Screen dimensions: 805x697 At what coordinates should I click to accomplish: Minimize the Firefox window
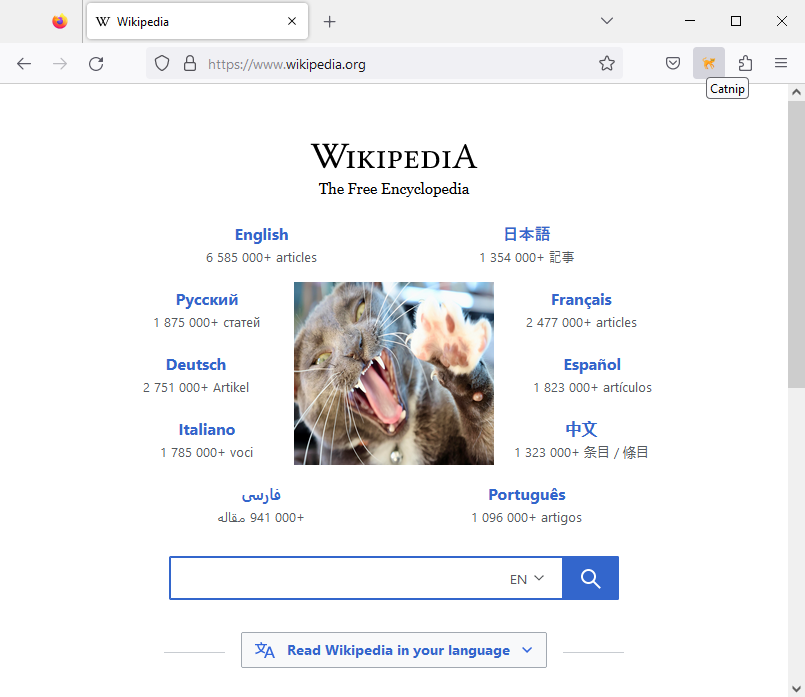690,21
